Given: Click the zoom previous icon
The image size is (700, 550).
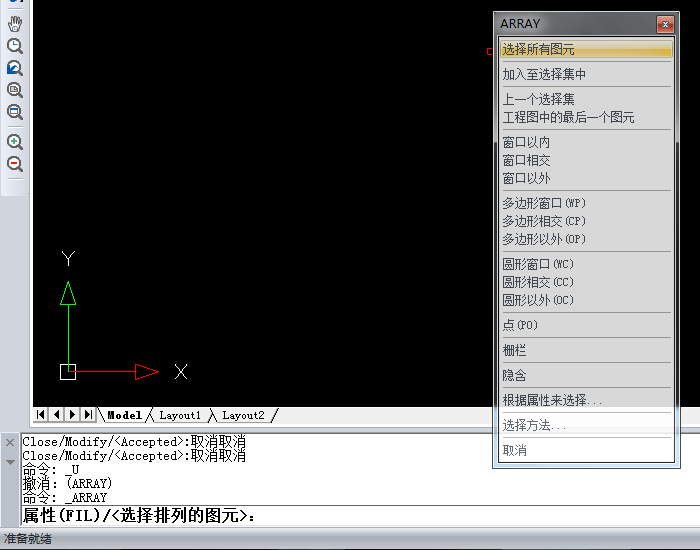Looking at the screenshot, I should 15,68.
